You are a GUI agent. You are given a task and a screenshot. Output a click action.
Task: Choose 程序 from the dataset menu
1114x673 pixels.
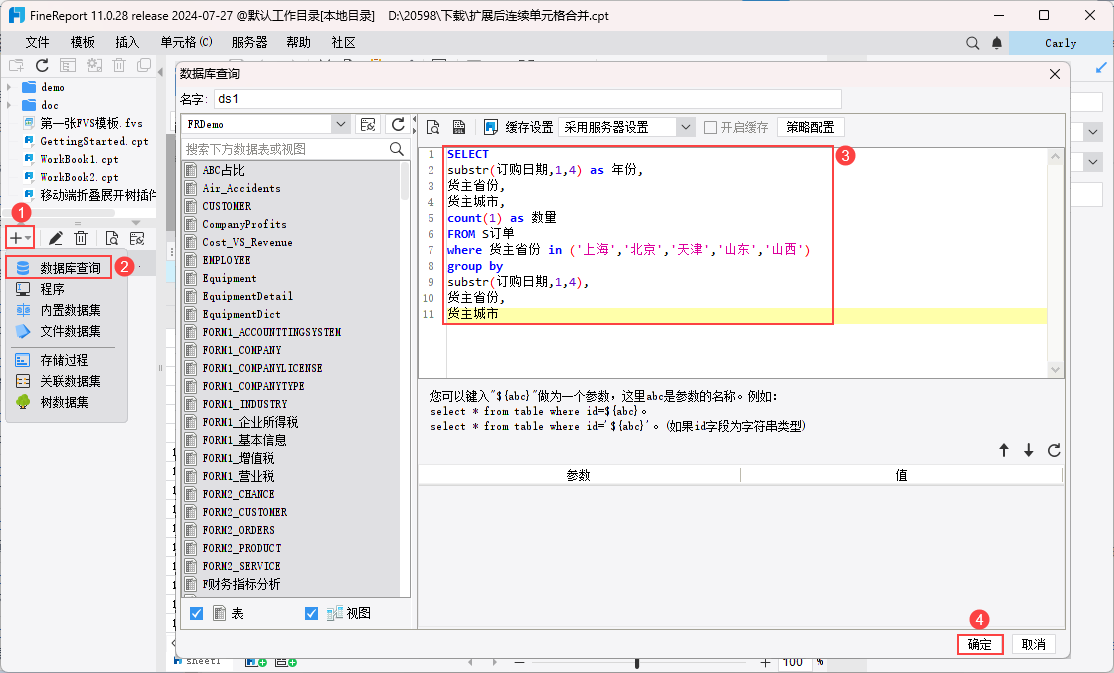click(53, 289)
